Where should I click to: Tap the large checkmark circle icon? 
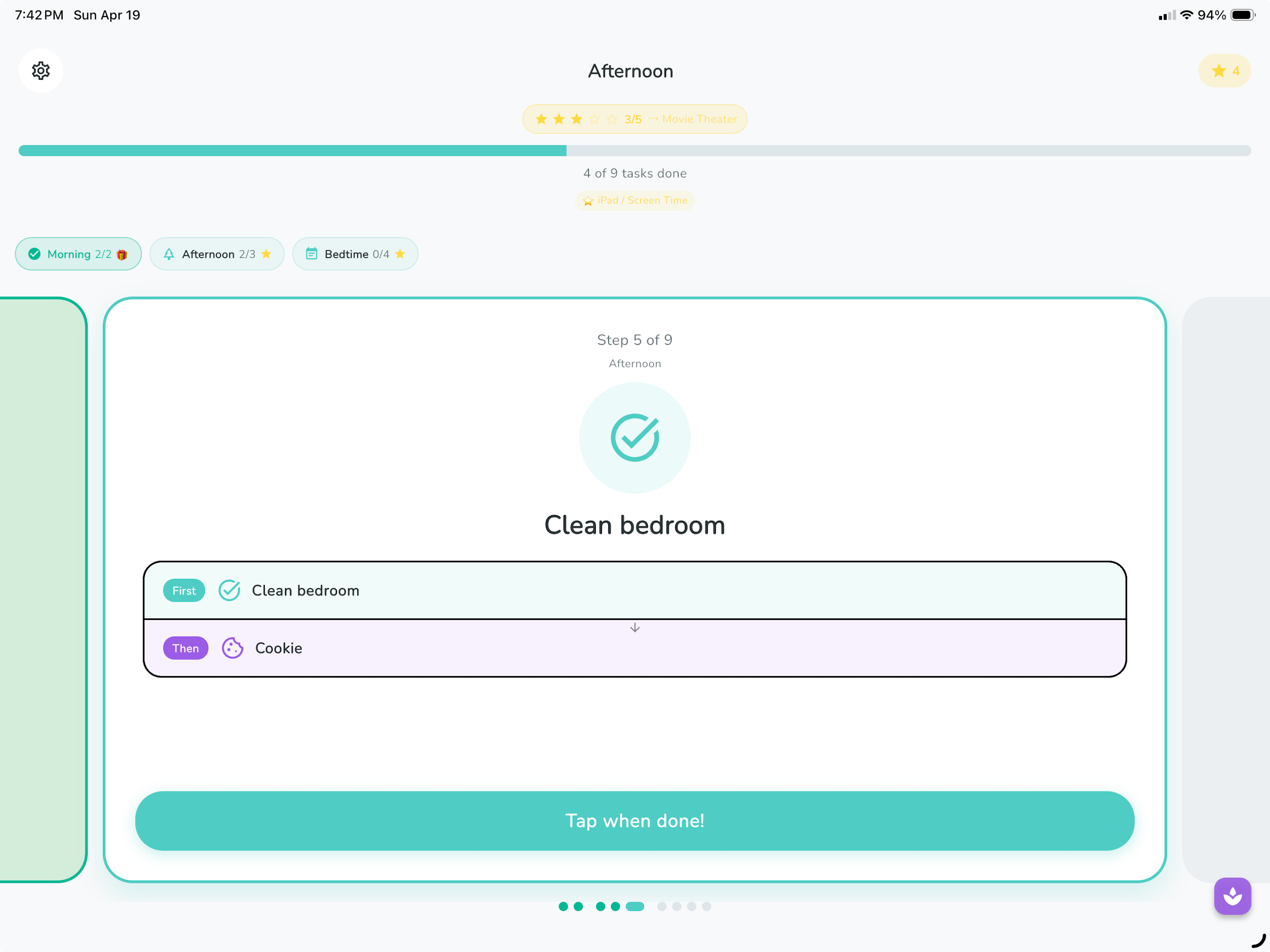click(635, 438)
